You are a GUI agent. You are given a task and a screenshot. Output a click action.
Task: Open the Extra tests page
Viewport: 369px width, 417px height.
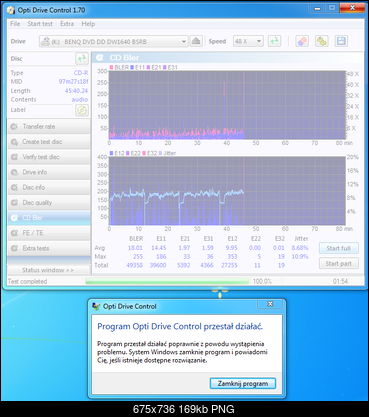[49, 248]
